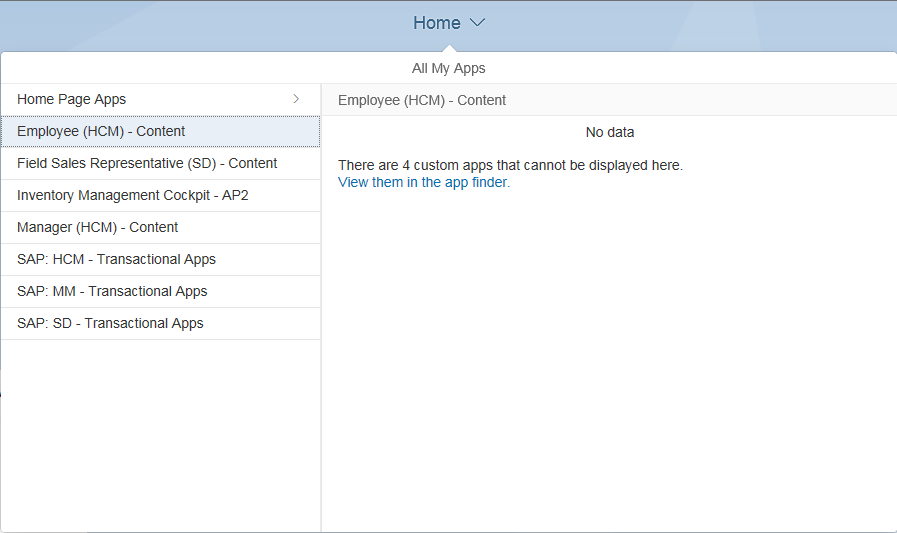Click the 4 custom apps notice text
The width and height of the screenshot is (897, 533).
(510, 165)
